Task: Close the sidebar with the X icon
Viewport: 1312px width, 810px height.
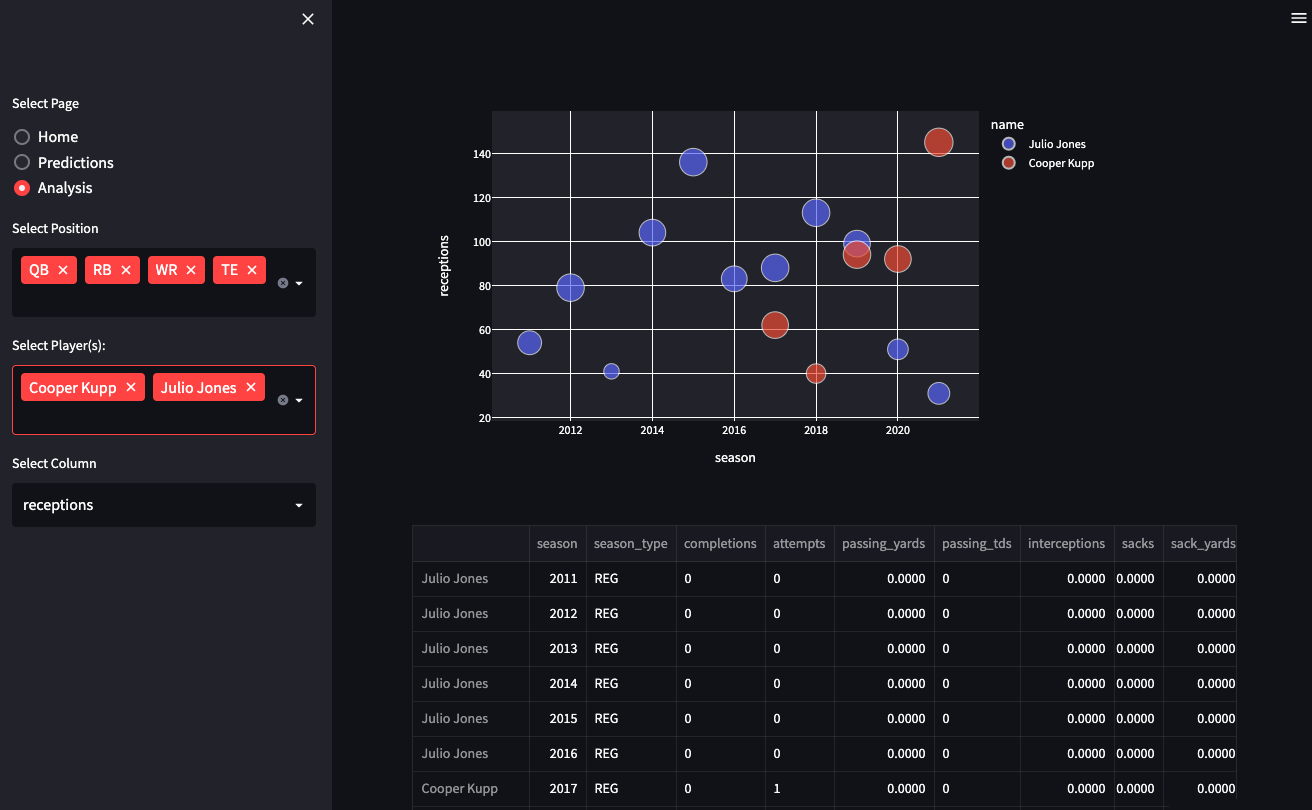Action: (x=308, y=19)
